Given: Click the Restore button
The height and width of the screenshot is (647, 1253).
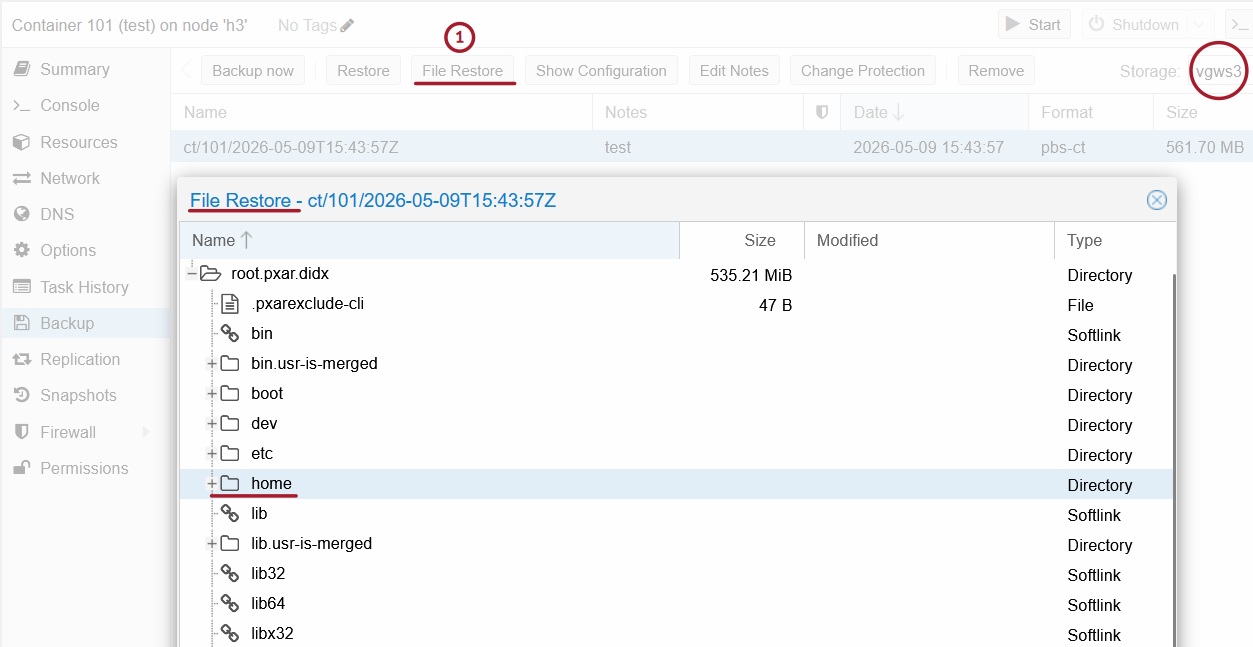Looking at the screenshot, I should (363, 71).
